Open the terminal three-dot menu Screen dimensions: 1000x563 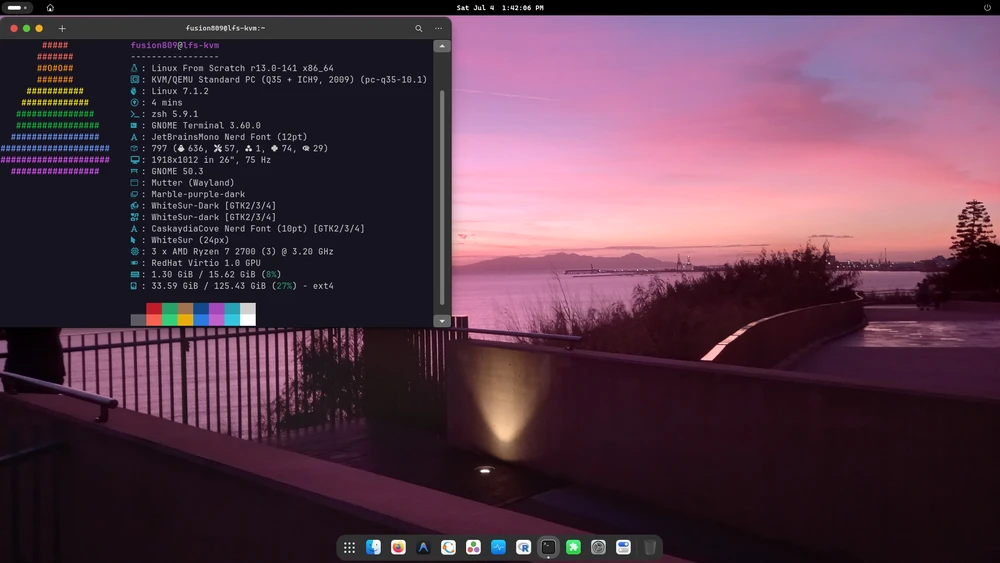[438, 28]
